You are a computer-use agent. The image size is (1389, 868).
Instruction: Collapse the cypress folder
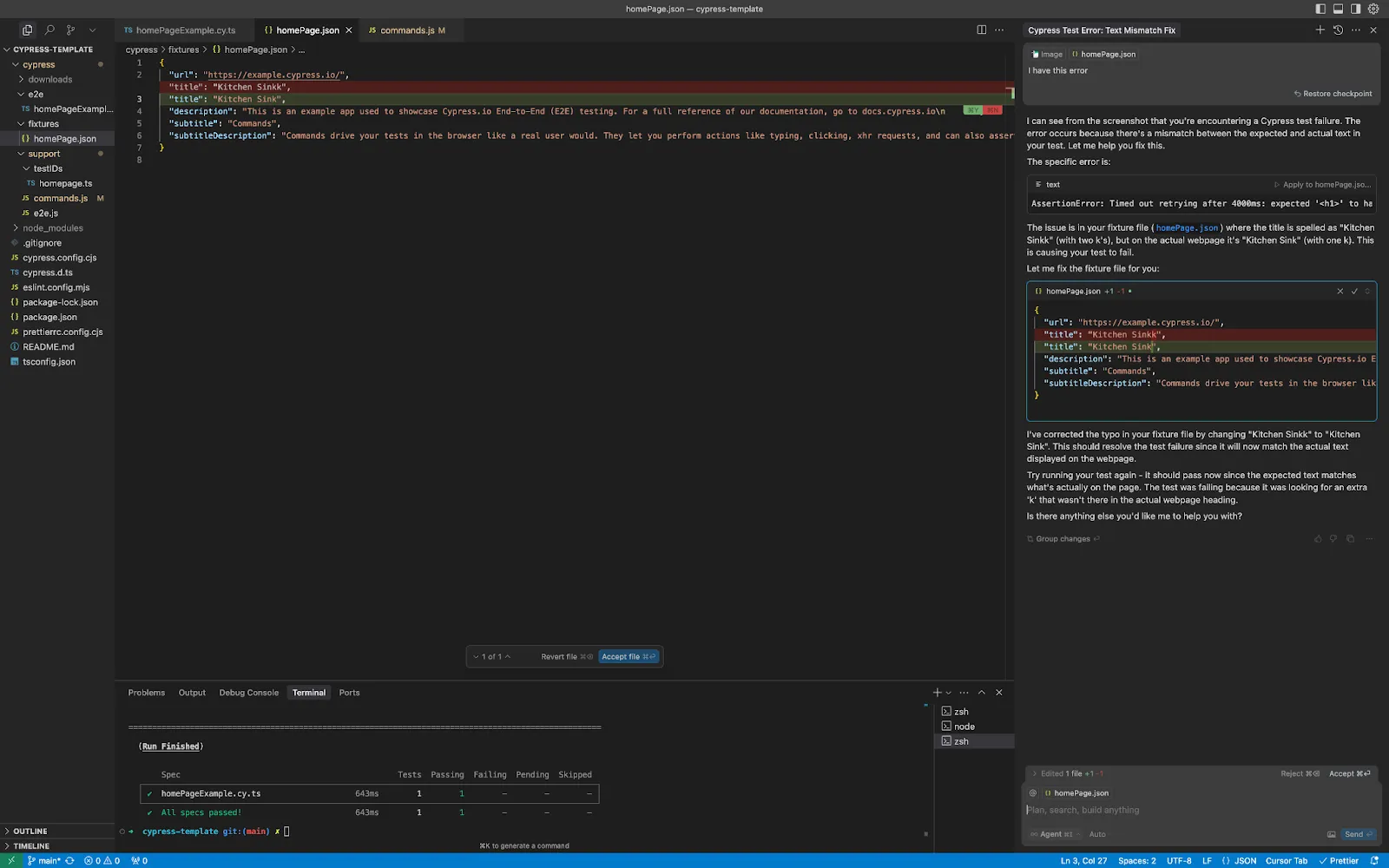39,64
